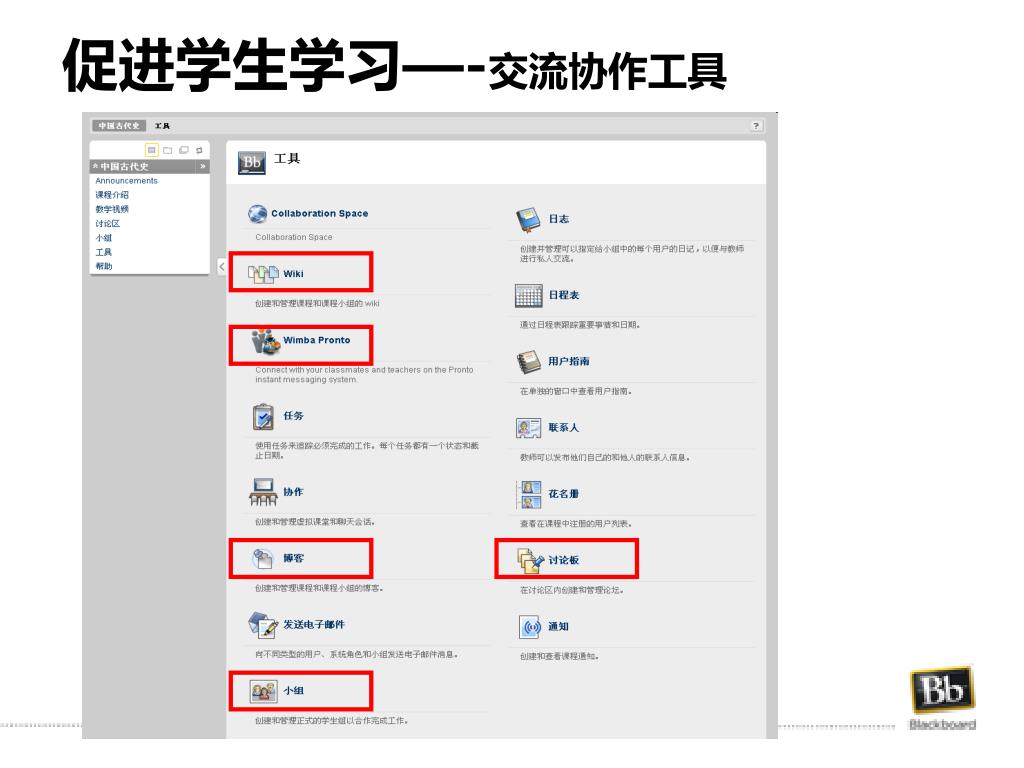Open the 小组 groups link
Screen dimensions: 1024x768
tap(293, 690)
